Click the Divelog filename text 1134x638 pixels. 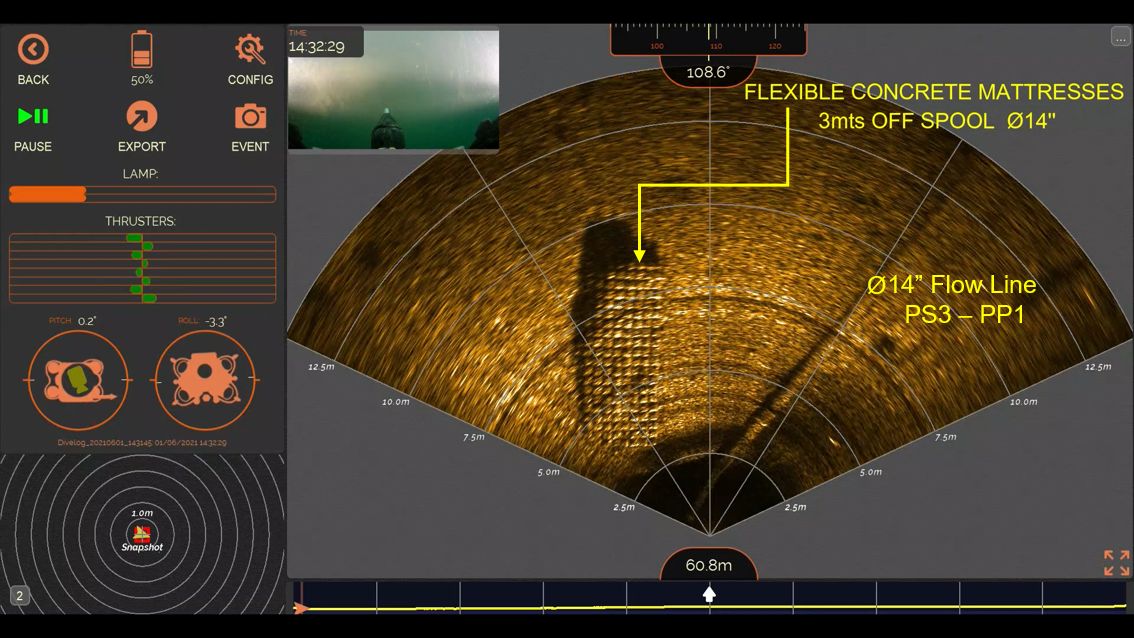tap(142, 442)
